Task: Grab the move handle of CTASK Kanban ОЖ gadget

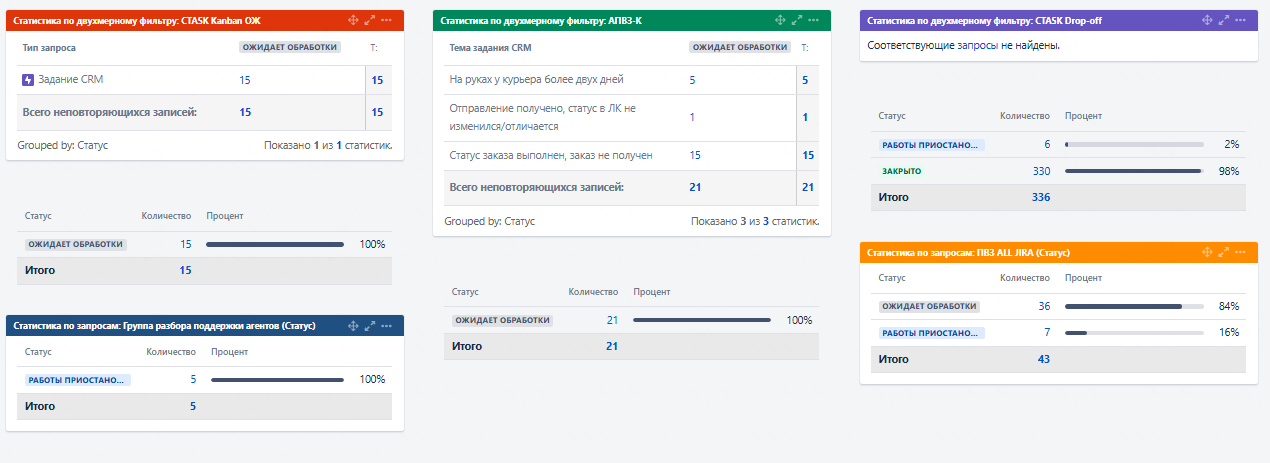Action: (x=353, y=20)
